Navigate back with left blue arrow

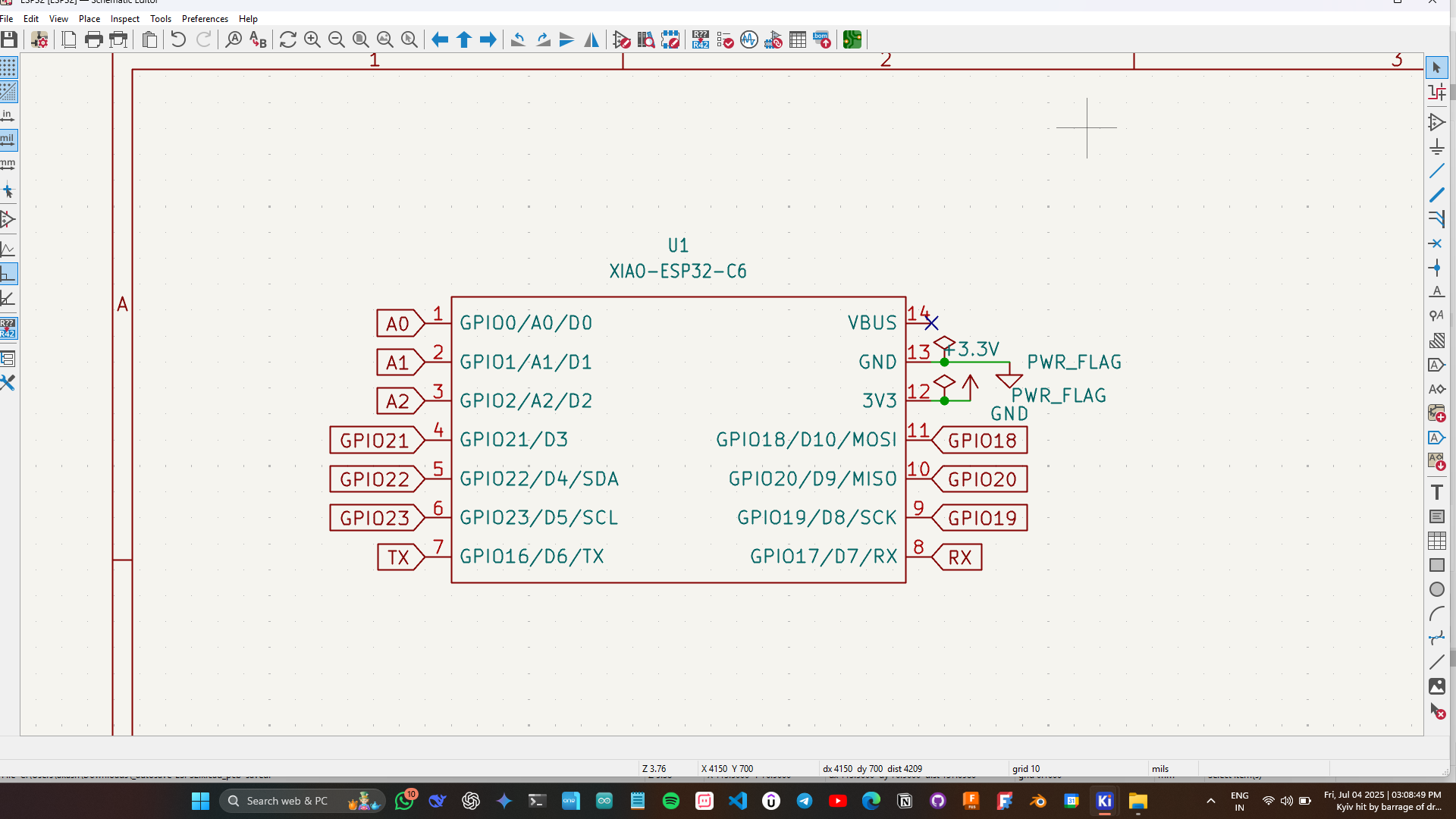(x=440, y=39)
